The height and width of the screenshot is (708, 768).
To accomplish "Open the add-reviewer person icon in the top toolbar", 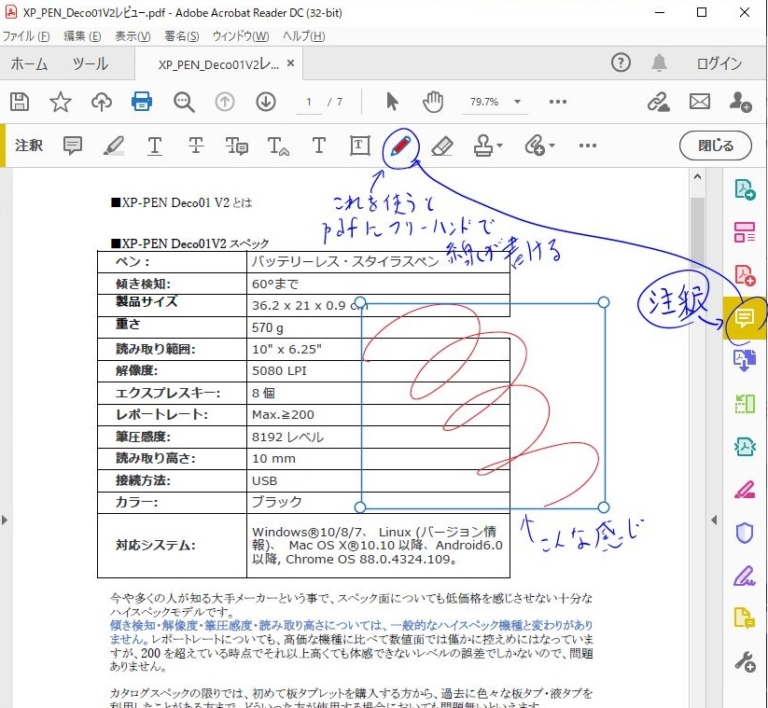I will click(740, 102).
